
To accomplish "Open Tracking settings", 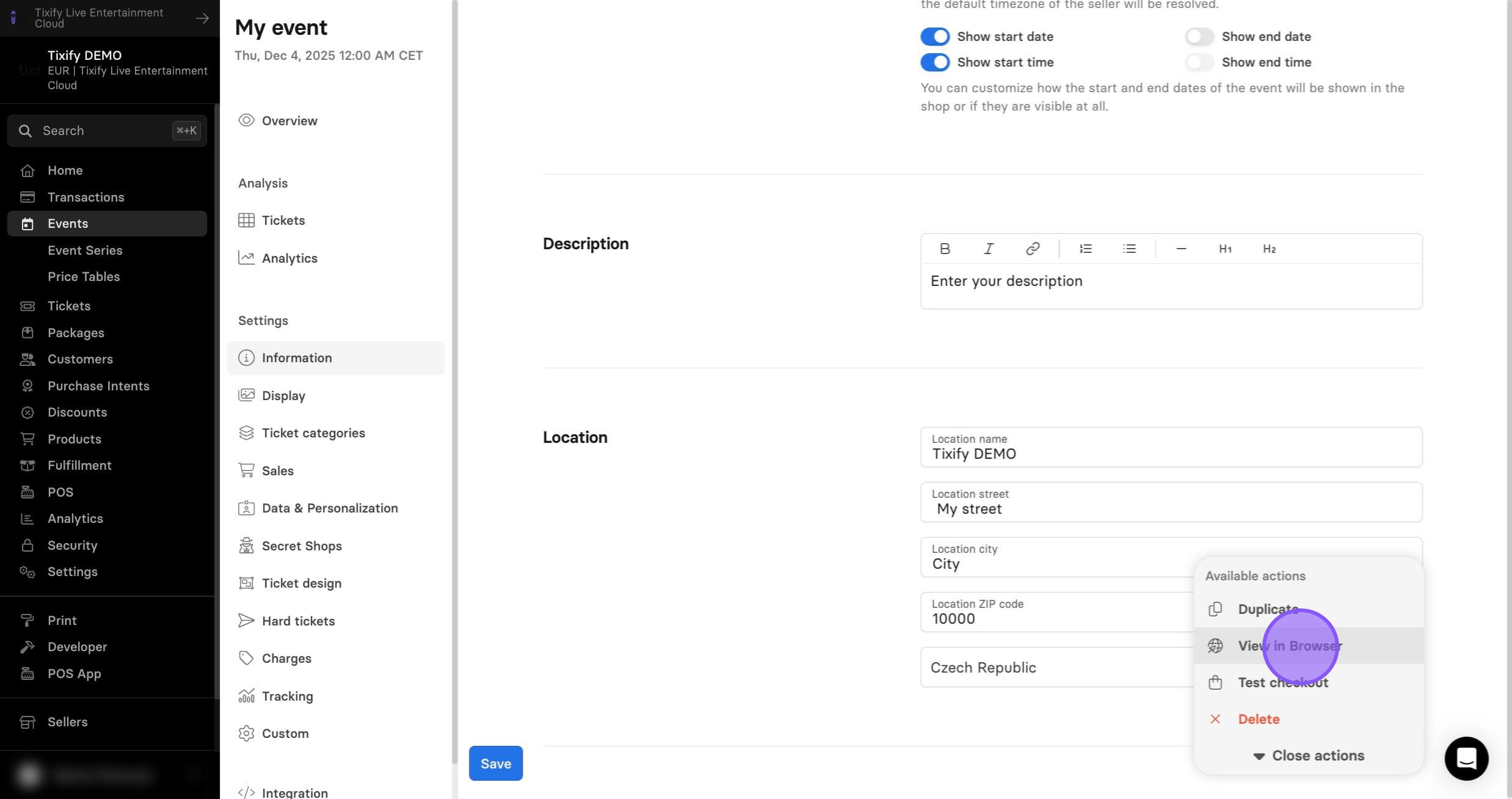I will coord(335,696).
